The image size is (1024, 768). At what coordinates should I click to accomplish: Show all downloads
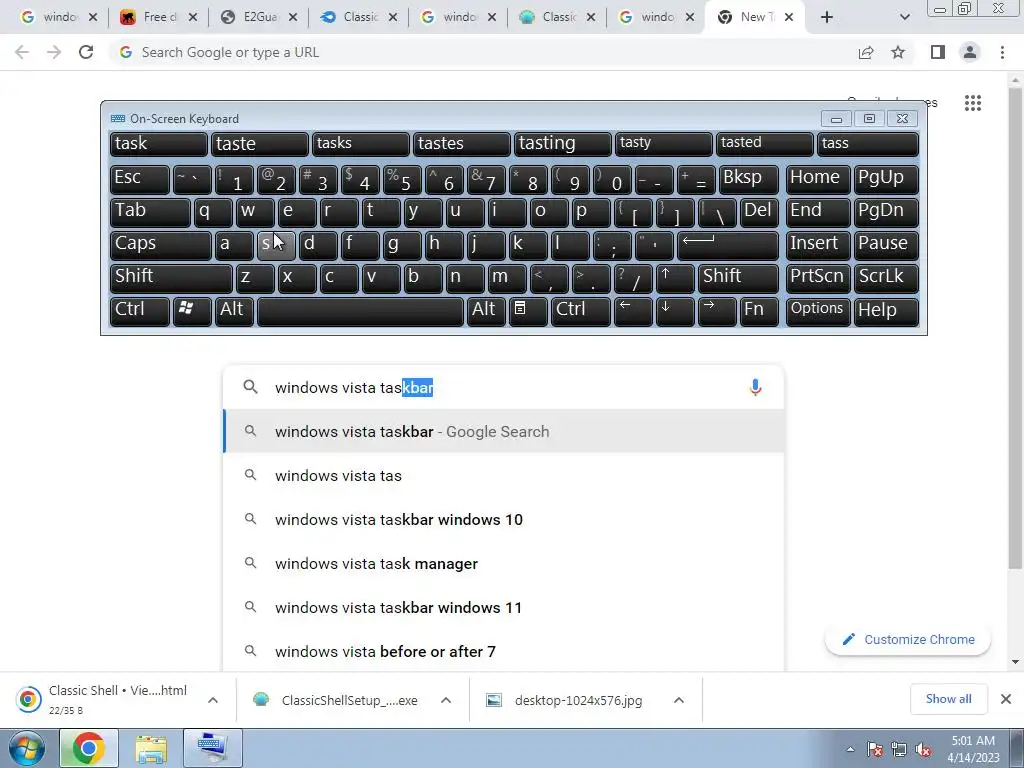pyautogui.click(x=948, y=699)
